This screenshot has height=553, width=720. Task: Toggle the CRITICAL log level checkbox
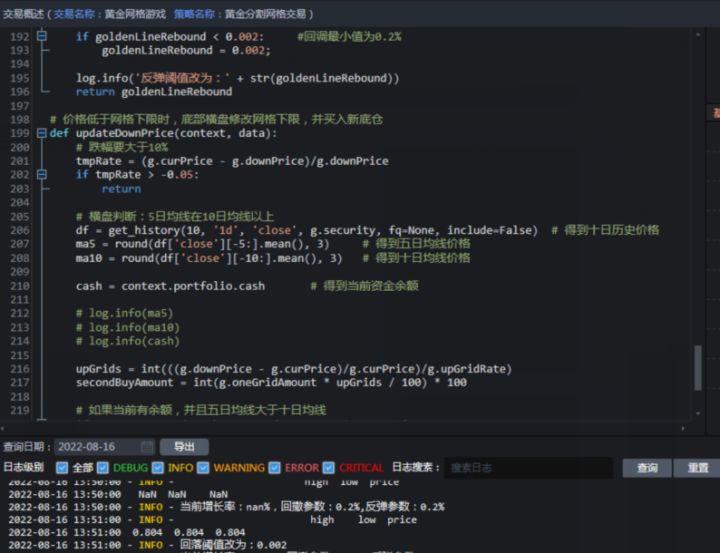329,468
